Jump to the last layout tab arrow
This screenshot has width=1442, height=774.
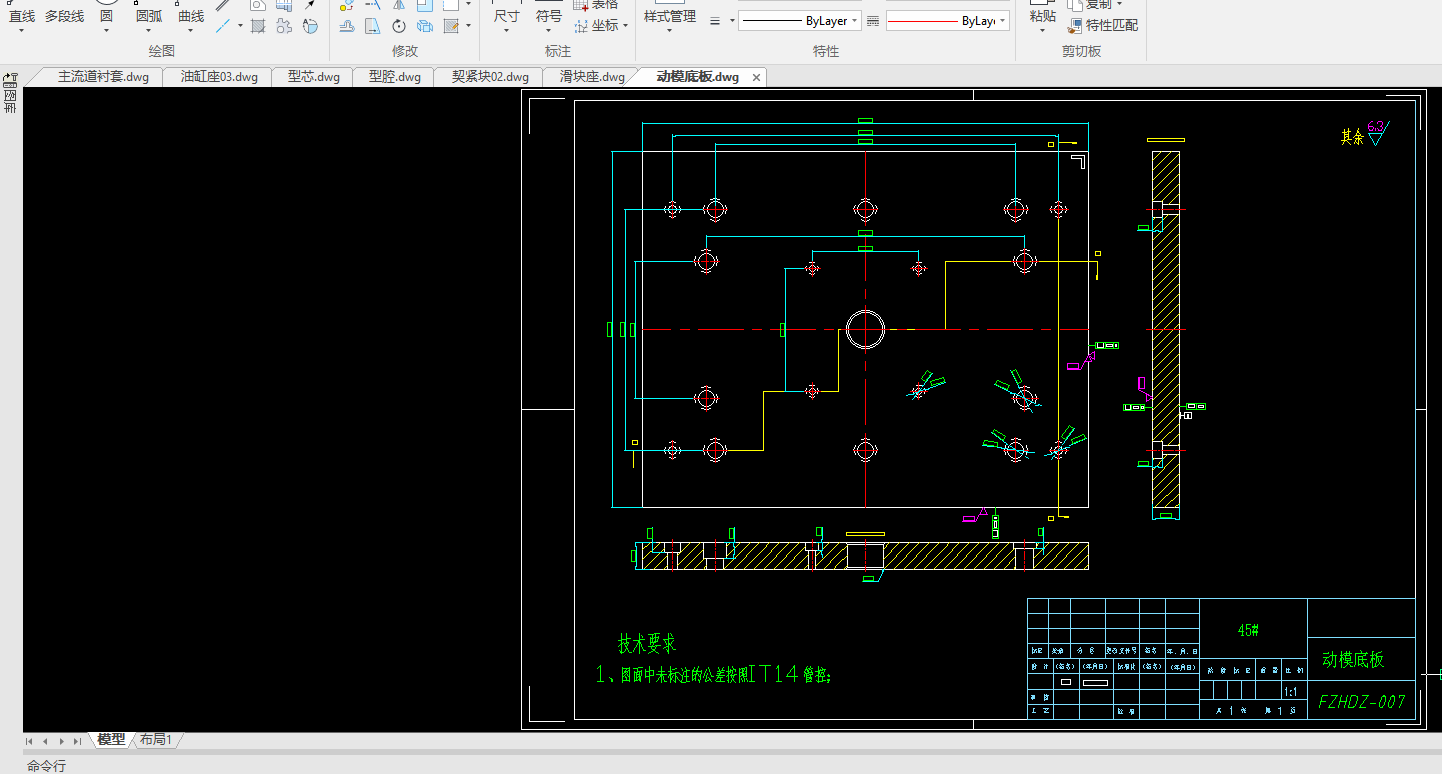click(77, 741)
